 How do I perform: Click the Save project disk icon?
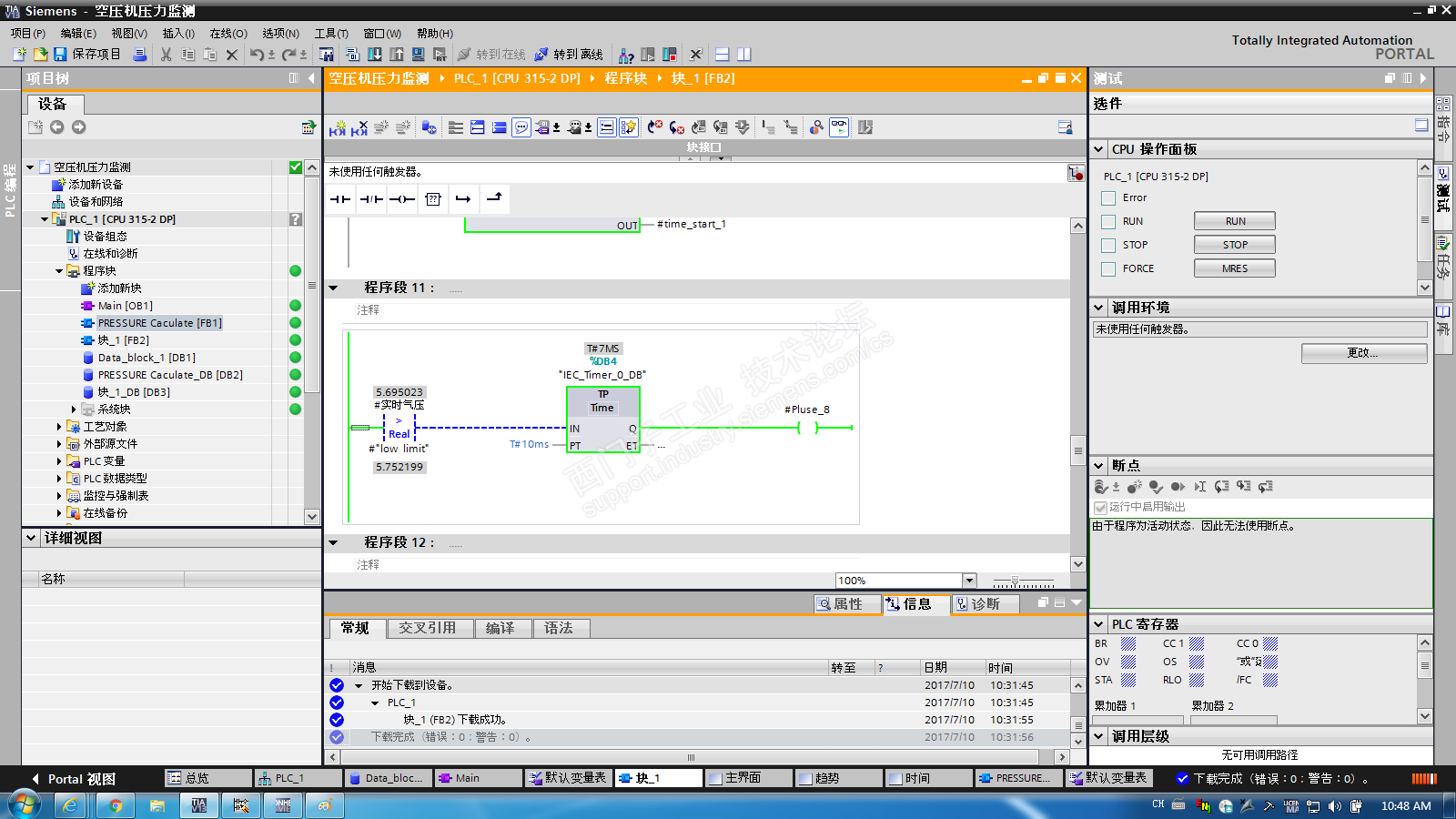(x=60, y=55)
